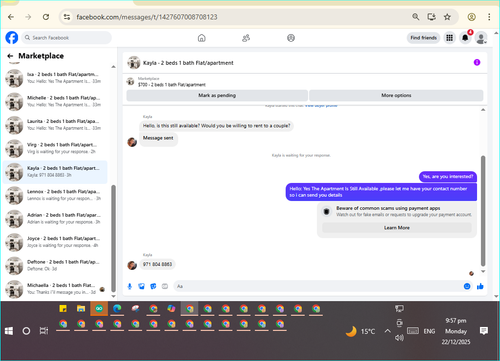Open Sticky Notes from the taskbar
This screenshot has height=361, width=500.
tap(63, 309)
